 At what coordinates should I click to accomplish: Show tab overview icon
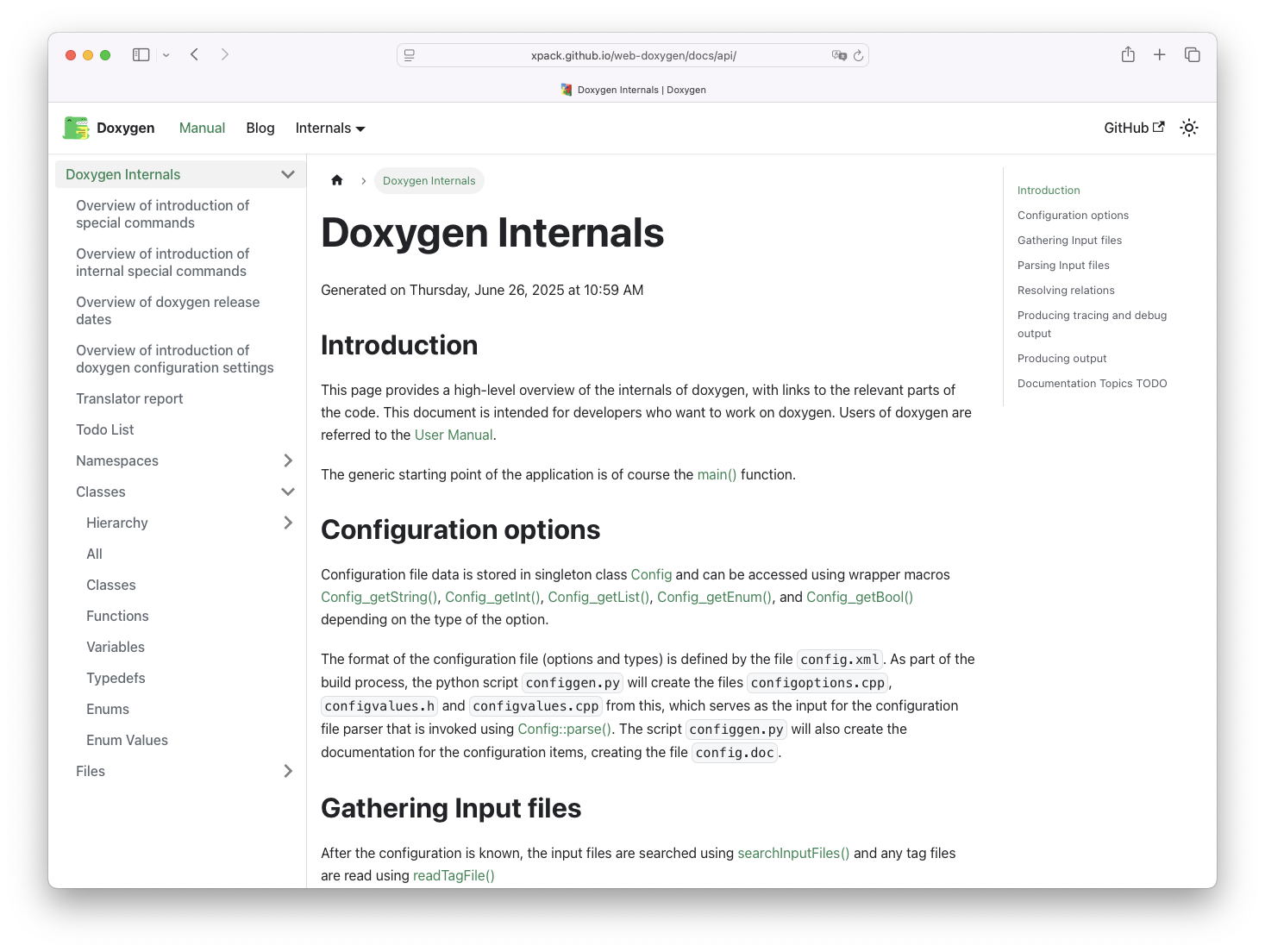click(x=1193, y=54)
